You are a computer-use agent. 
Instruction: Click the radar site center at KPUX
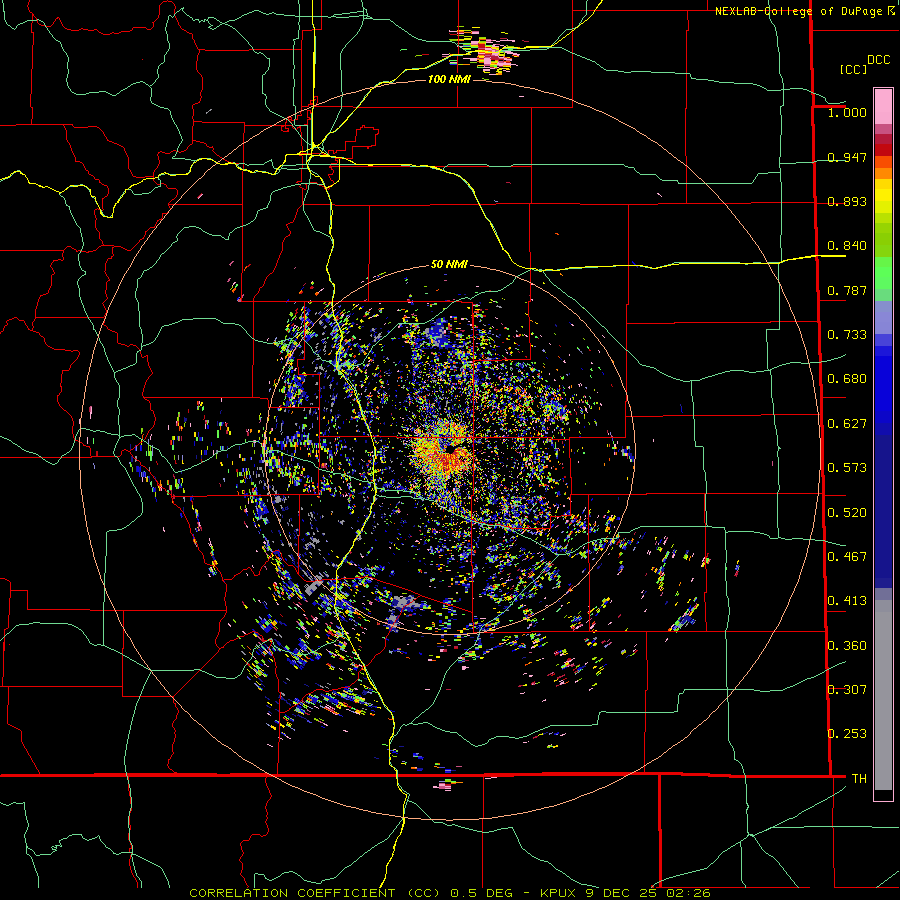[x=451, y=449]
